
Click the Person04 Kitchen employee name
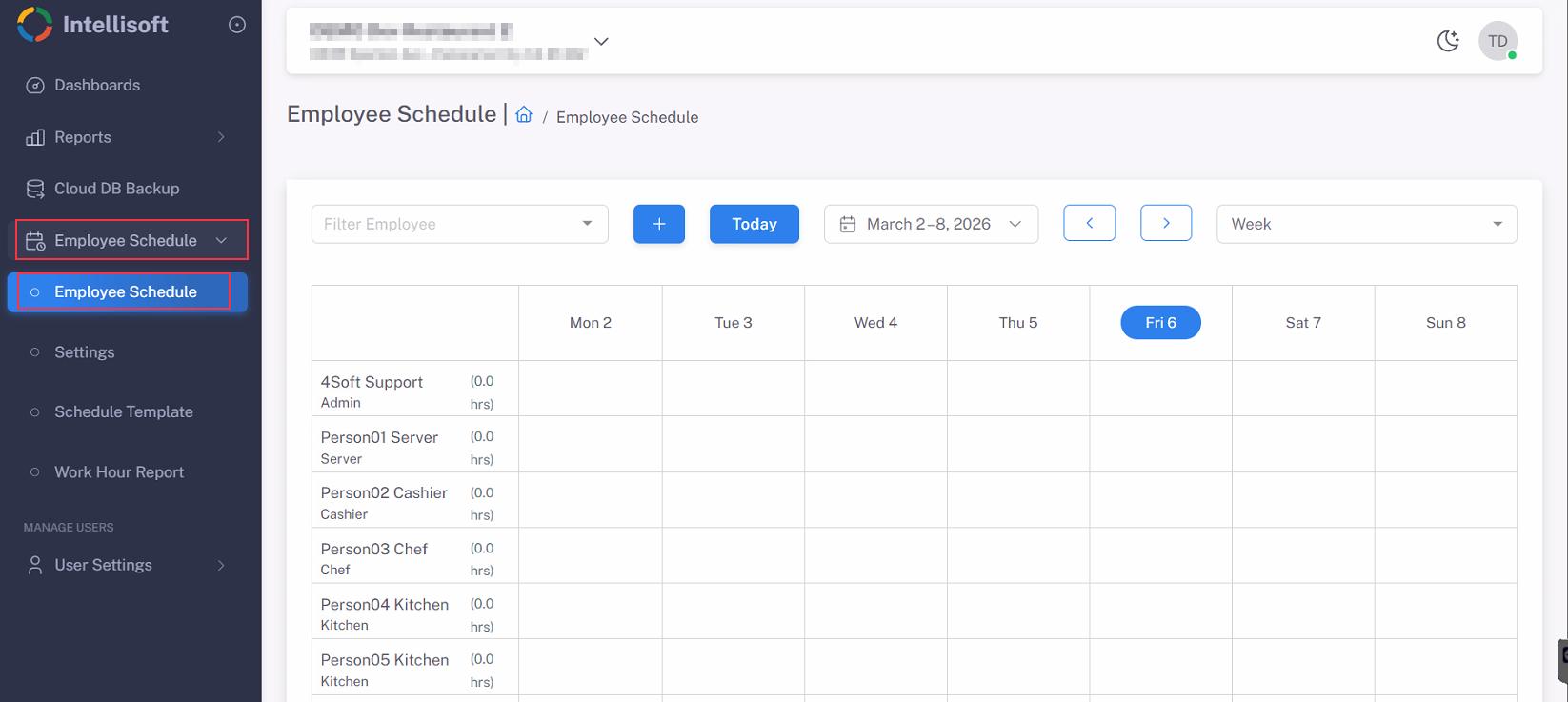click(385, 604)
